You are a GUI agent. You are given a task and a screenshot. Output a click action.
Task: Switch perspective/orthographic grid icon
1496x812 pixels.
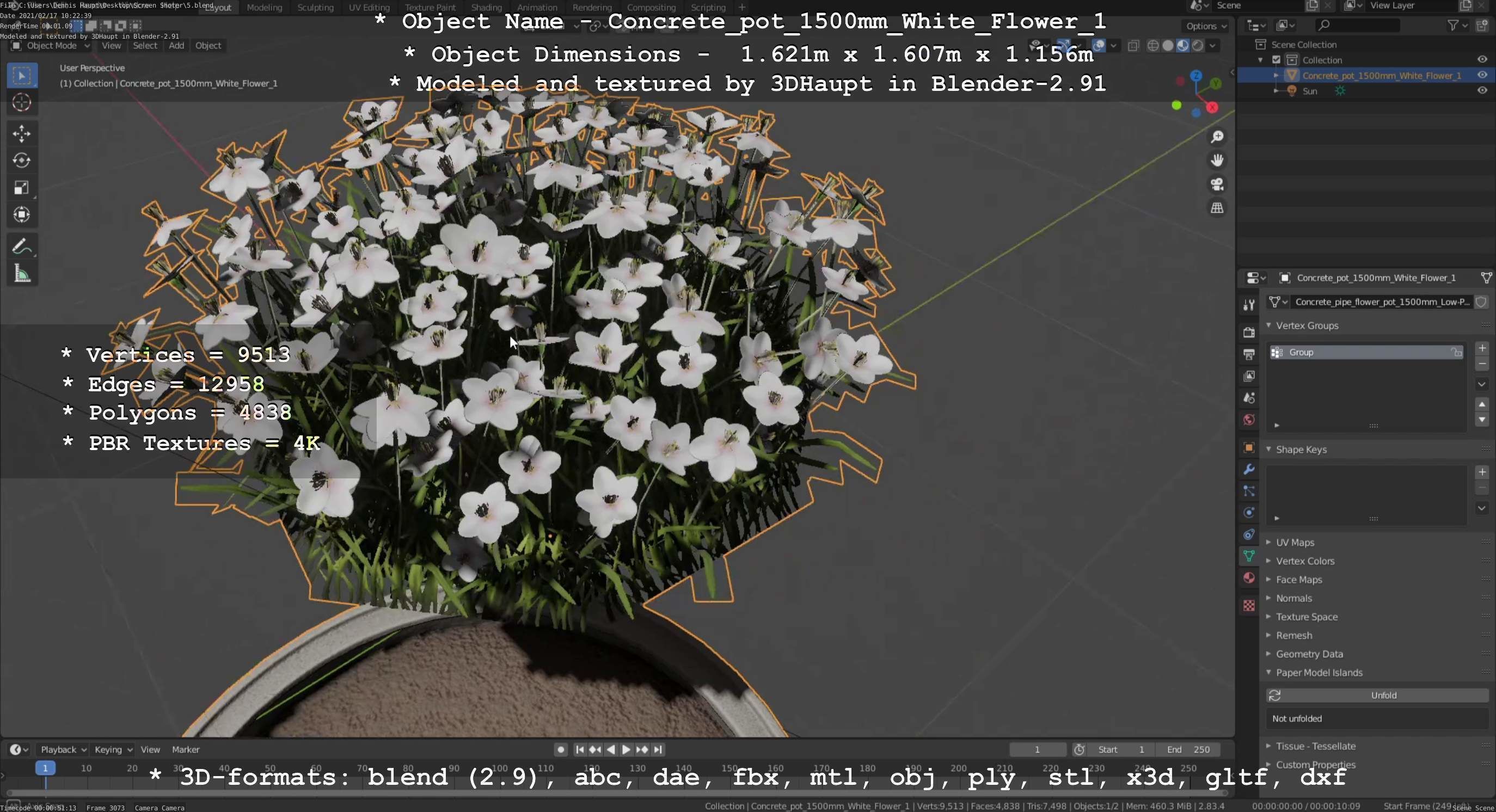point(1217,208)
